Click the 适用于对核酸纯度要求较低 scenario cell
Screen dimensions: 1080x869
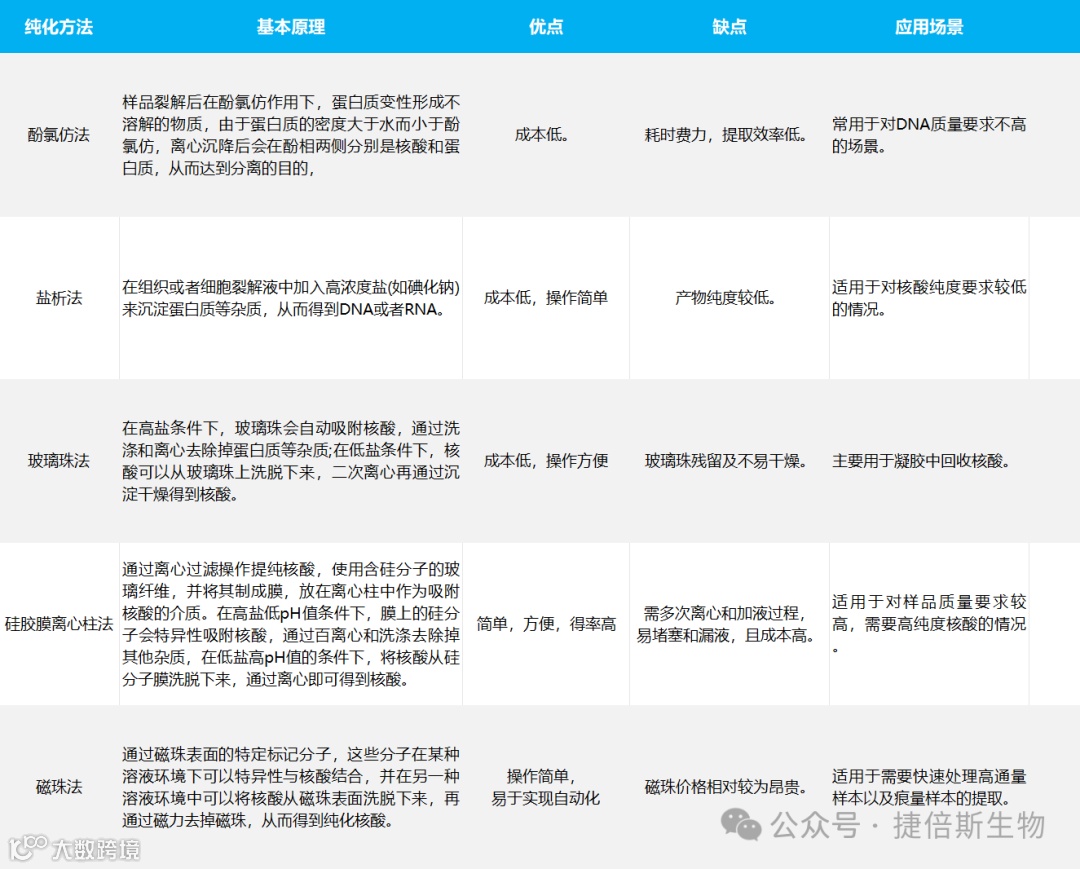(x=929, y=298)
